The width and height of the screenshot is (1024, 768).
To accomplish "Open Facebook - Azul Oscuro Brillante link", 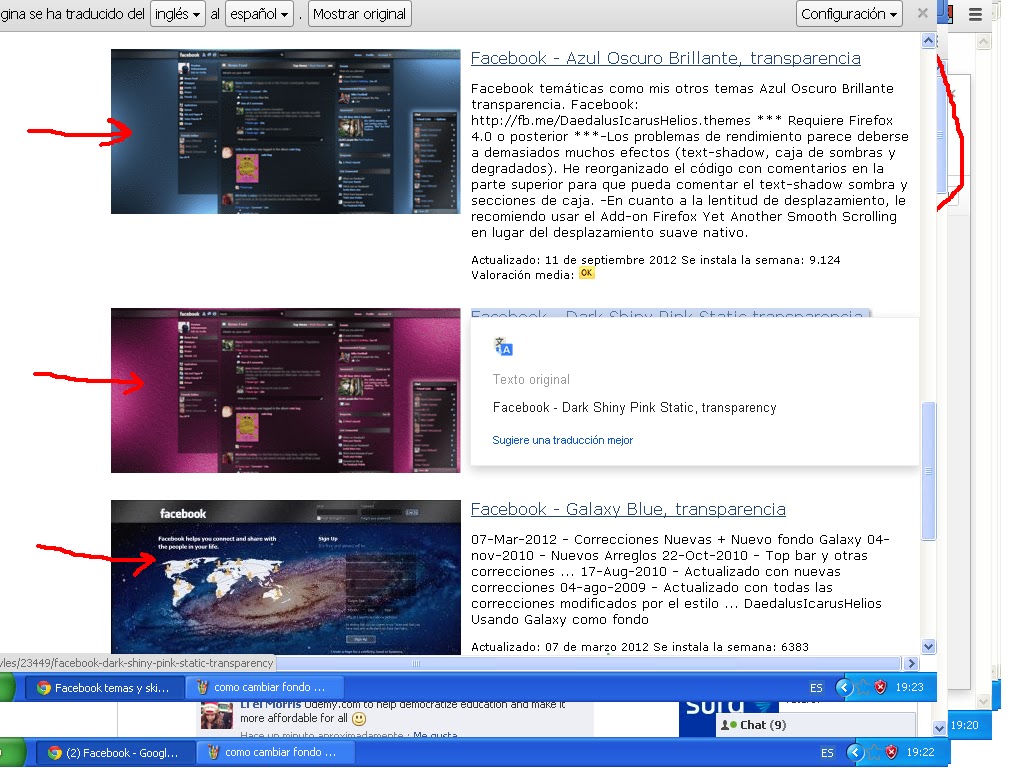I will (x=665, y=58).
